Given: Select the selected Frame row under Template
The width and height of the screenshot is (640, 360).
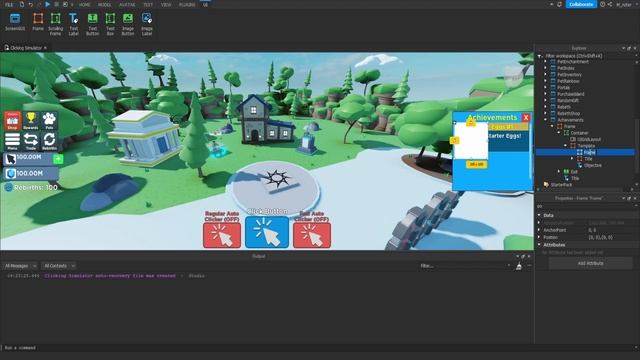Looking at the screenshot, I should pyautogui.click(x=585, y=152).
